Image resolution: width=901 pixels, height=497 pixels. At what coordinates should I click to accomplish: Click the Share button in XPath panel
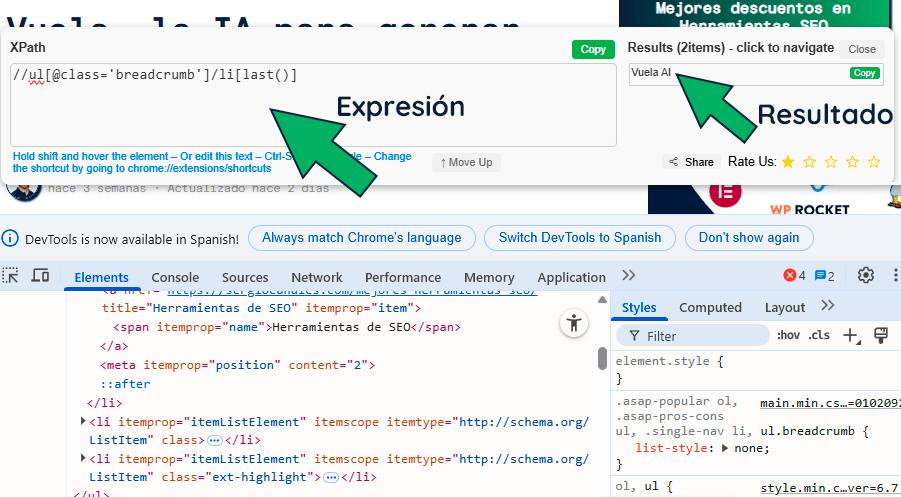coord(691,162)
